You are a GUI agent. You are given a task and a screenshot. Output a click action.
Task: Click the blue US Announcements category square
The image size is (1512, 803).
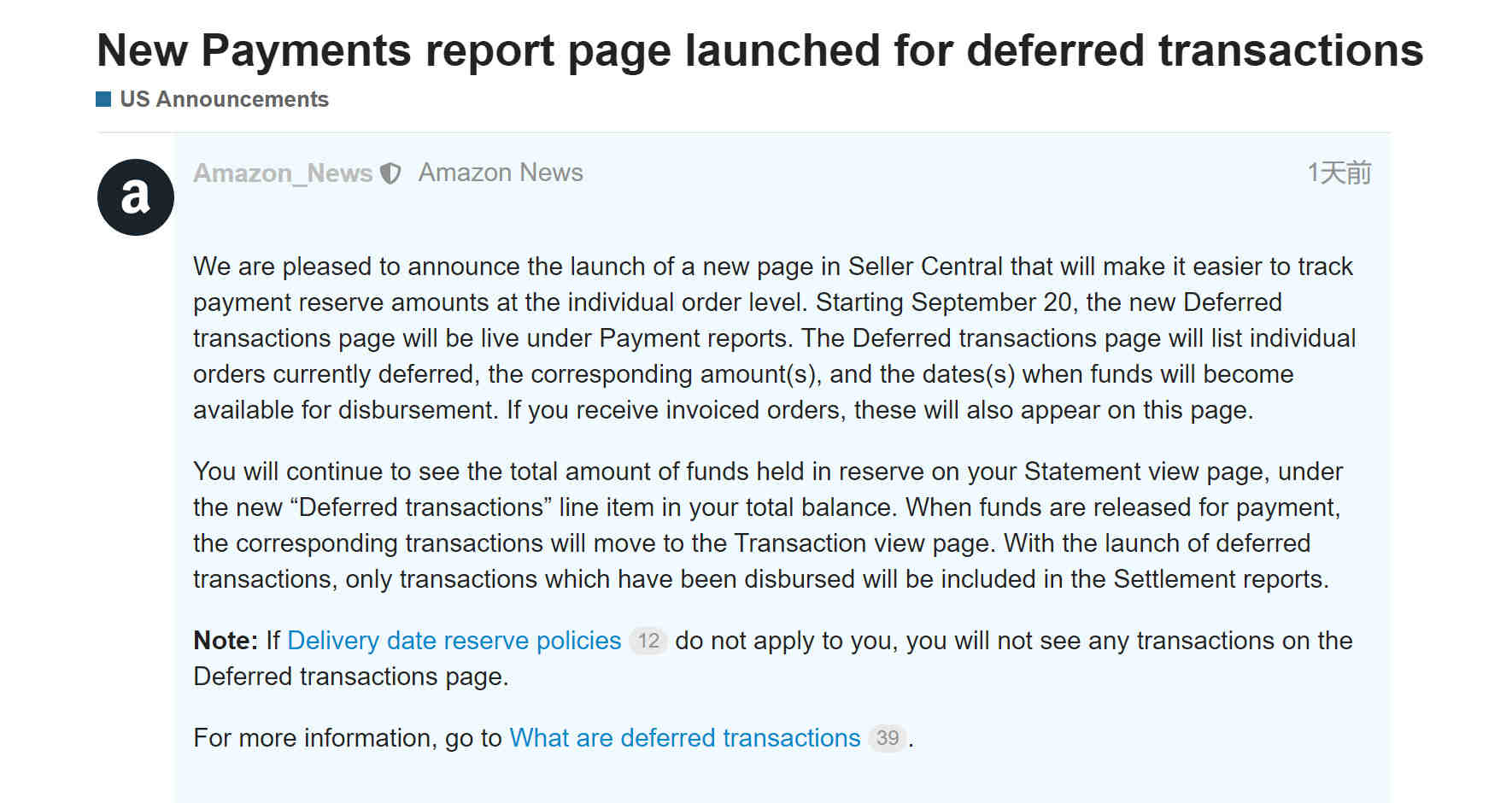tap(103, 99)
